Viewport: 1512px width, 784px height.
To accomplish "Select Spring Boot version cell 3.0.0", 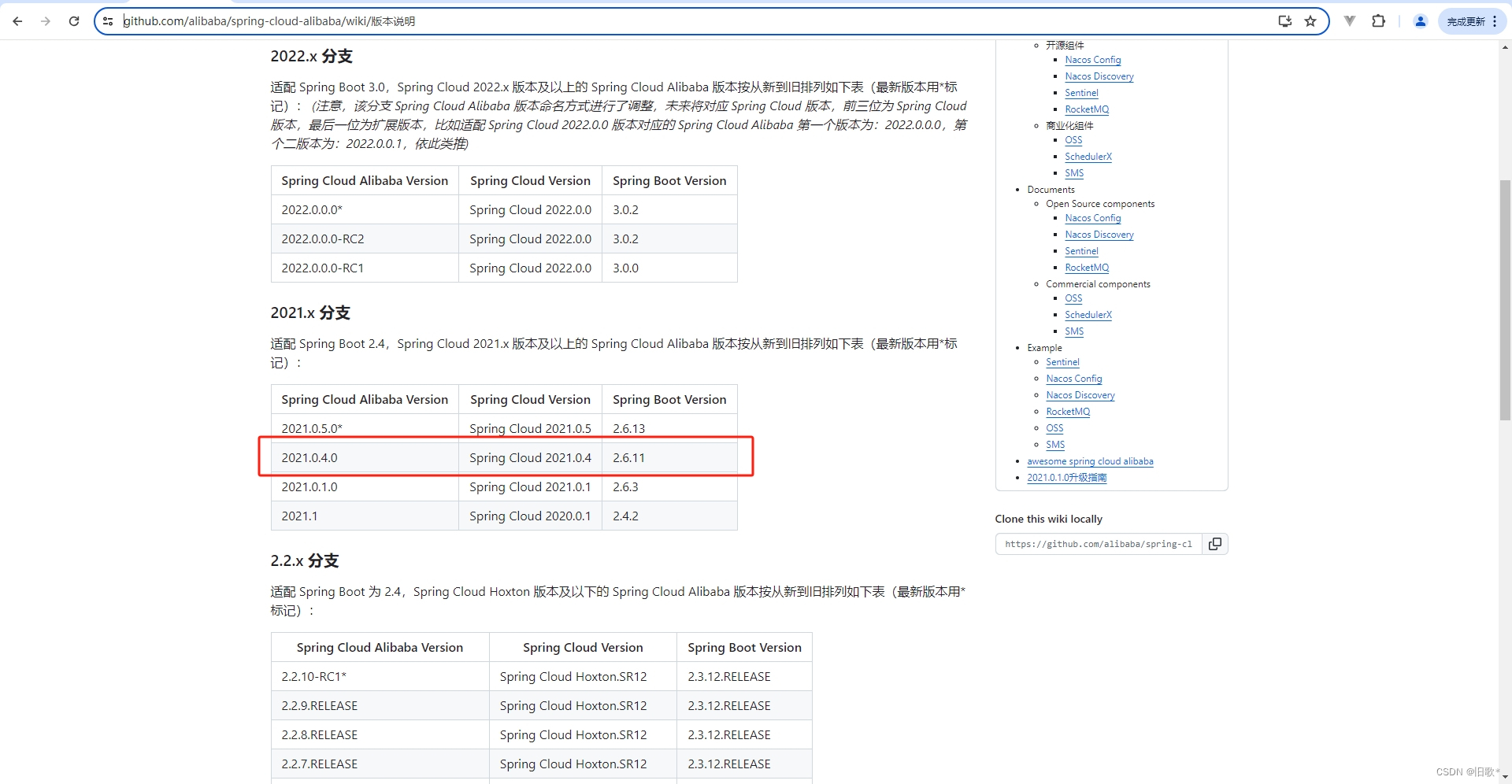I will click(669, 268).
